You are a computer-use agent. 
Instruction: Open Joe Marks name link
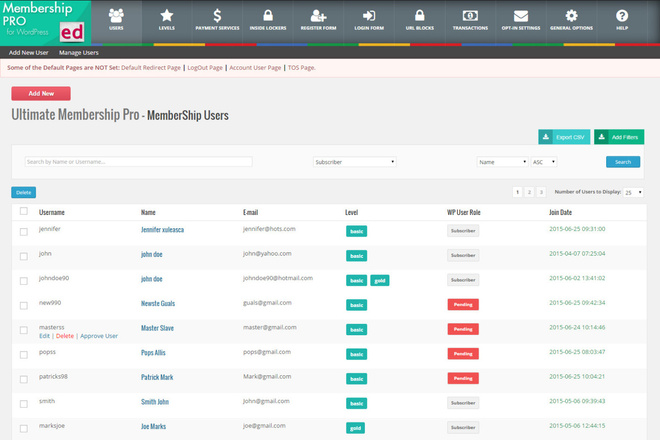click(153, 427)
